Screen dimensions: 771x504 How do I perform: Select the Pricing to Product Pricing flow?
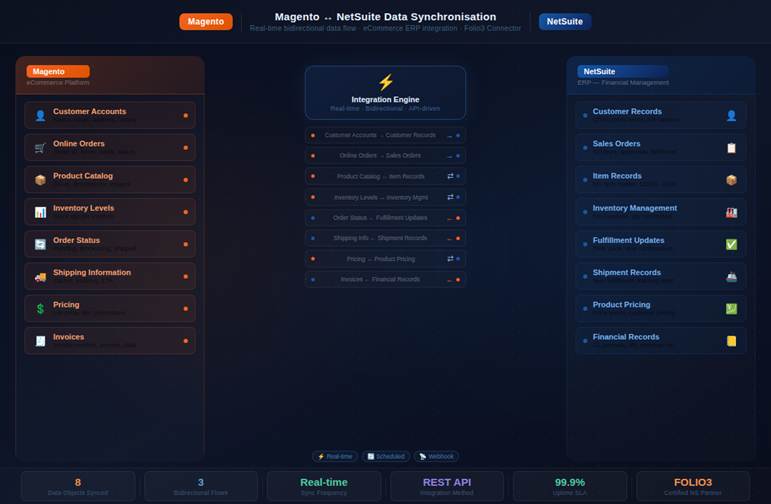coord(386,259)
